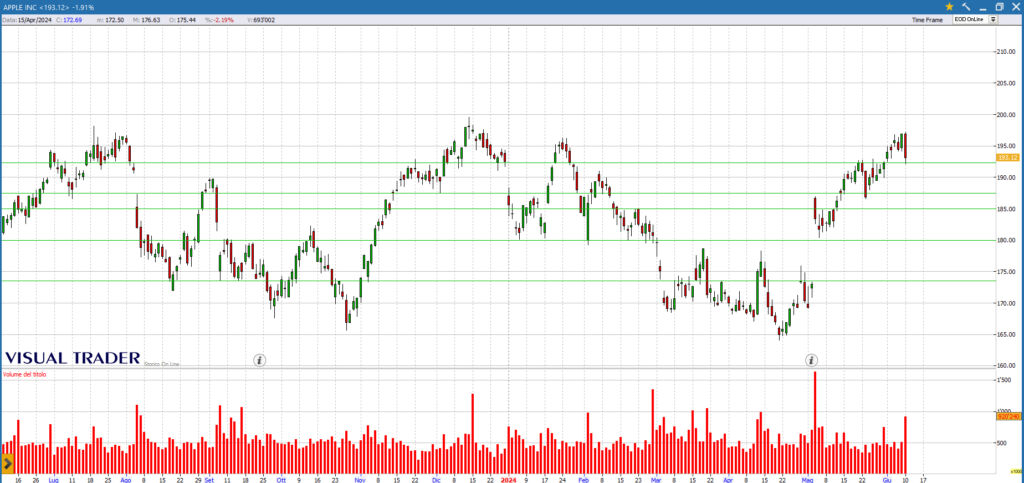Click the Mar month label on date axis
Screen dimensions: 1024x483
click(656, 479)
